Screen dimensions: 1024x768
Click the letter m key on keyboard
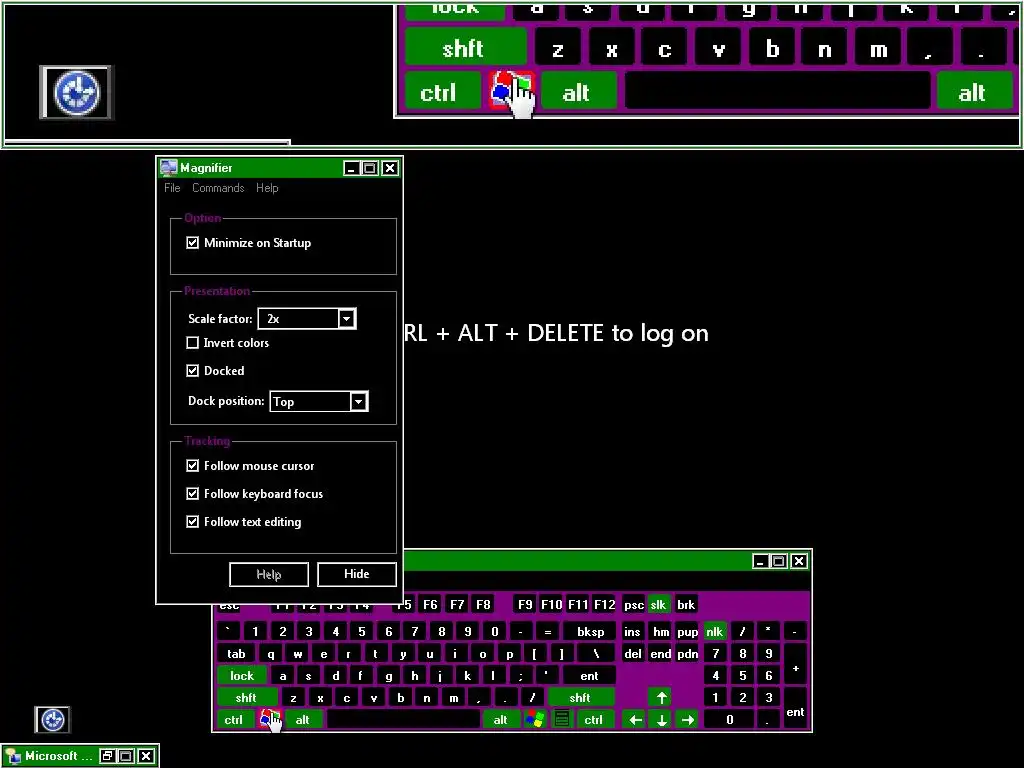453,697
